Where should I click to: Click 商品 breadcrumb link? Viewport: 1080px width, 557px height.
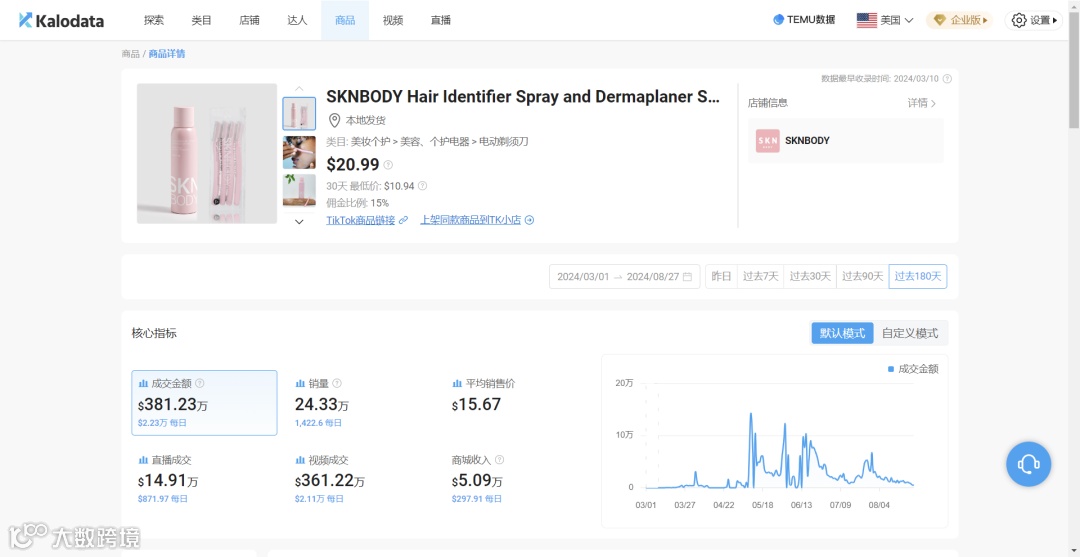pyautogui.click(x=130, y=54)
